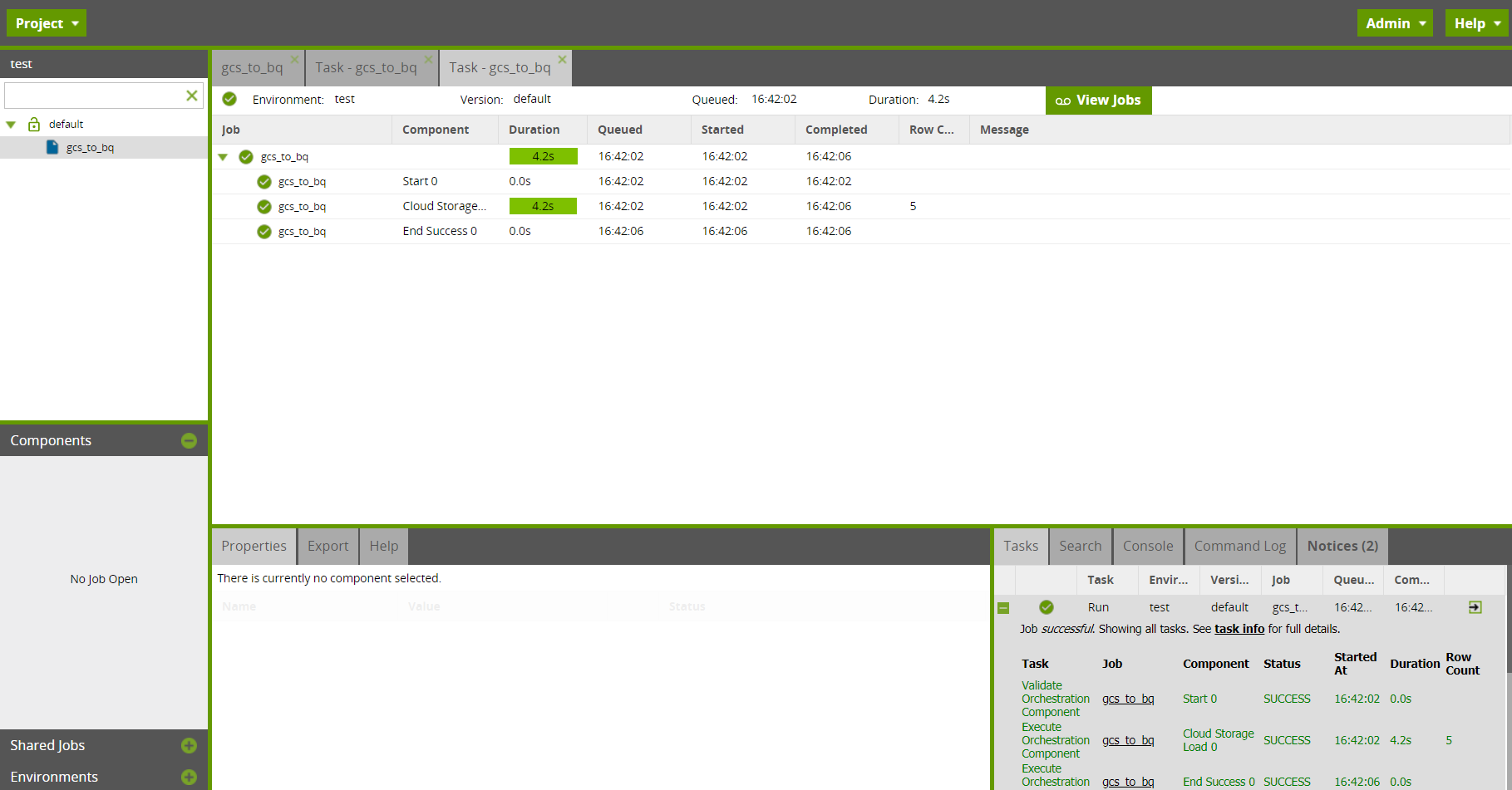
Task: Collapse the Run task details
Action: coord(1003,608)
